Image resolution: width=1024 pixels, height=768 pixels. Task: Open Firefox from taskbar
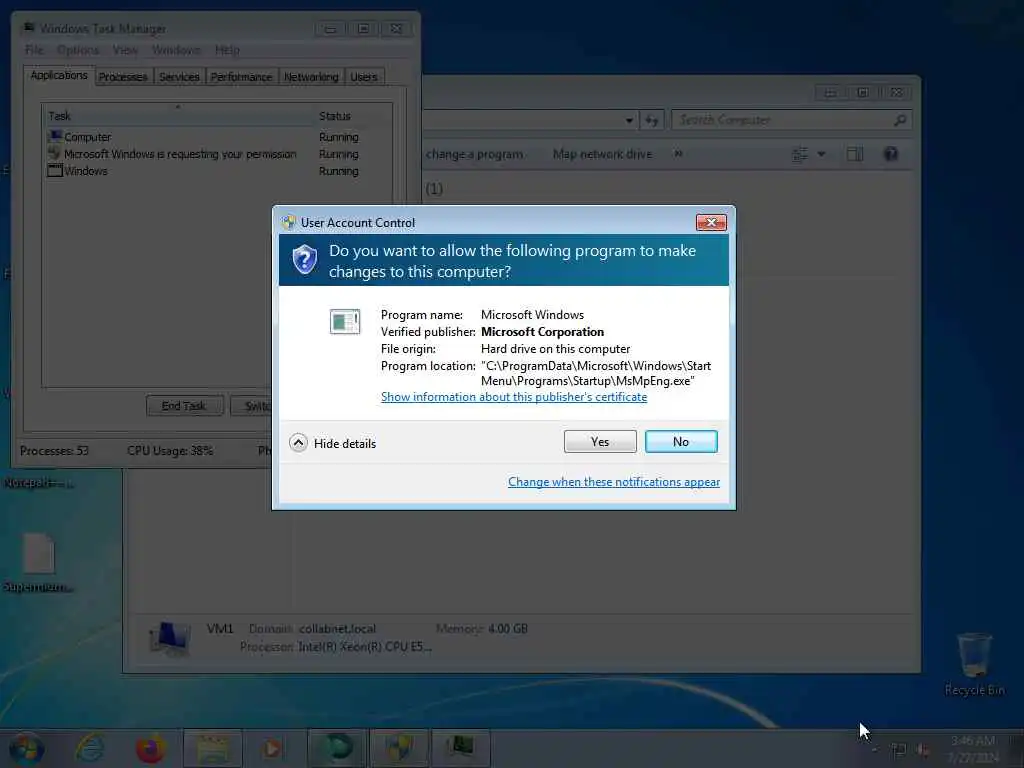pyautogui.click(x=150, y=748)
